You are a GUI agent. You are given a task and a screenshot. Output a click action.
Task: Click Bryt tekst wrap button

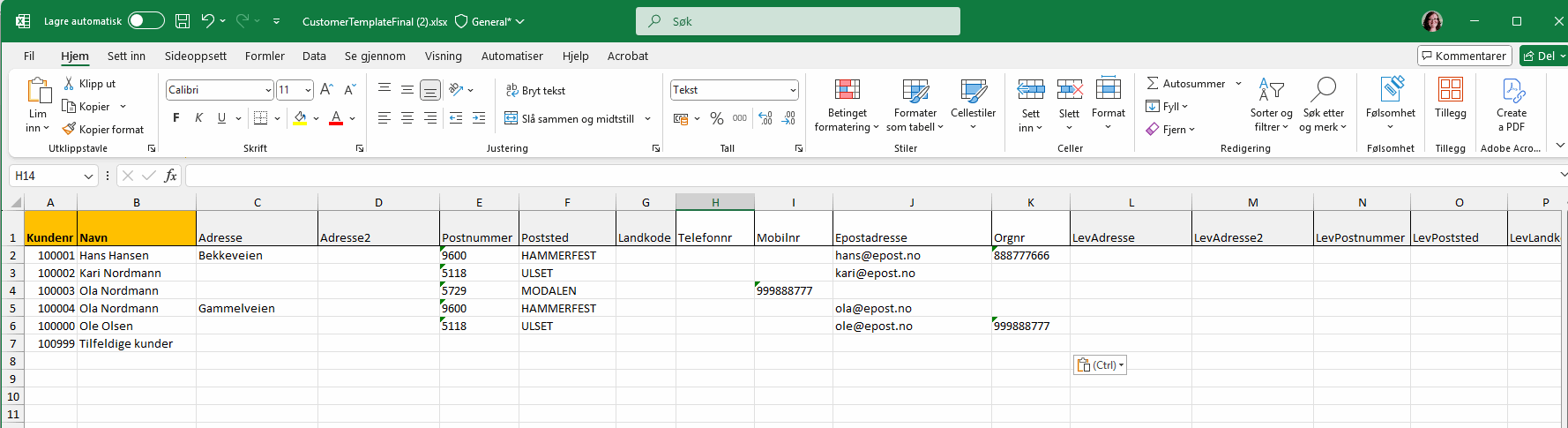pyautogui.click(x=535, y=90)
